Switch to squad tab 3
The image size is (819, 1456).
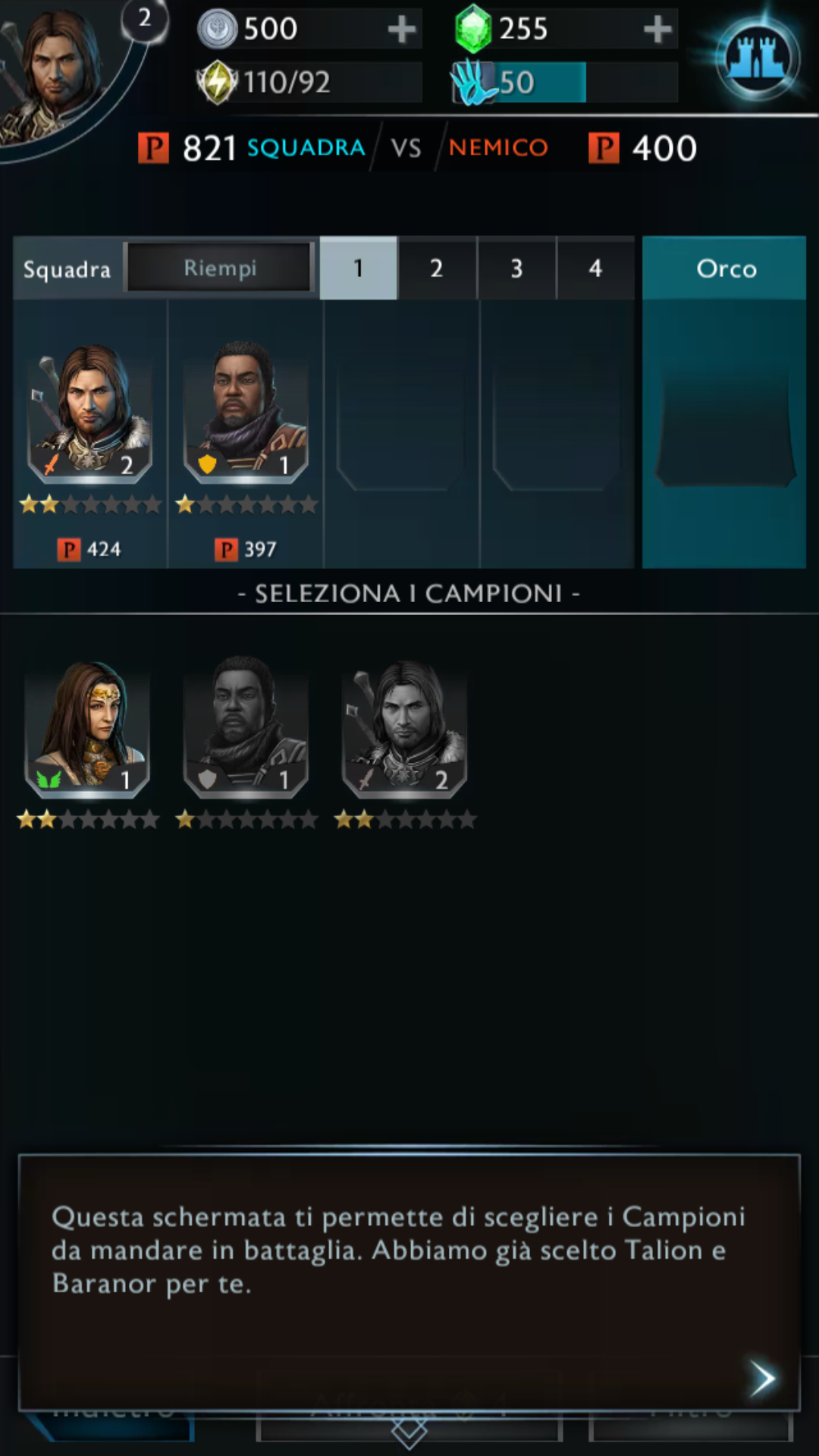click(516, 268)
